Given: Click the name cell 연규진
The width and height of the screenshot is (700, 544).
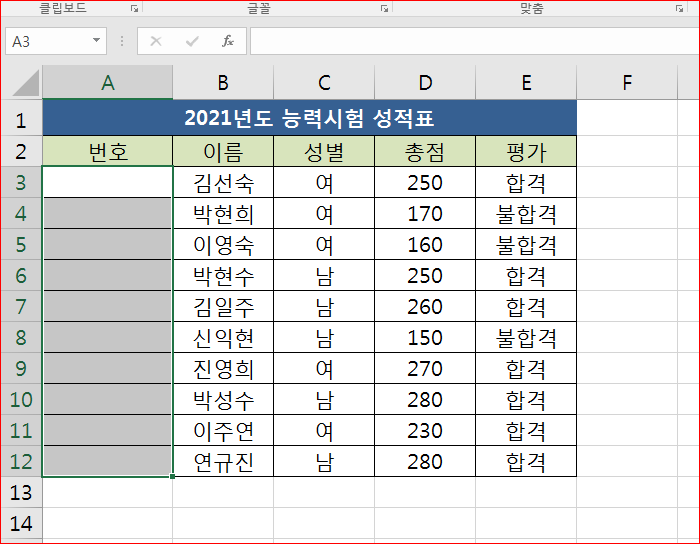Looking at the screenshot, I should coord(223,461).
